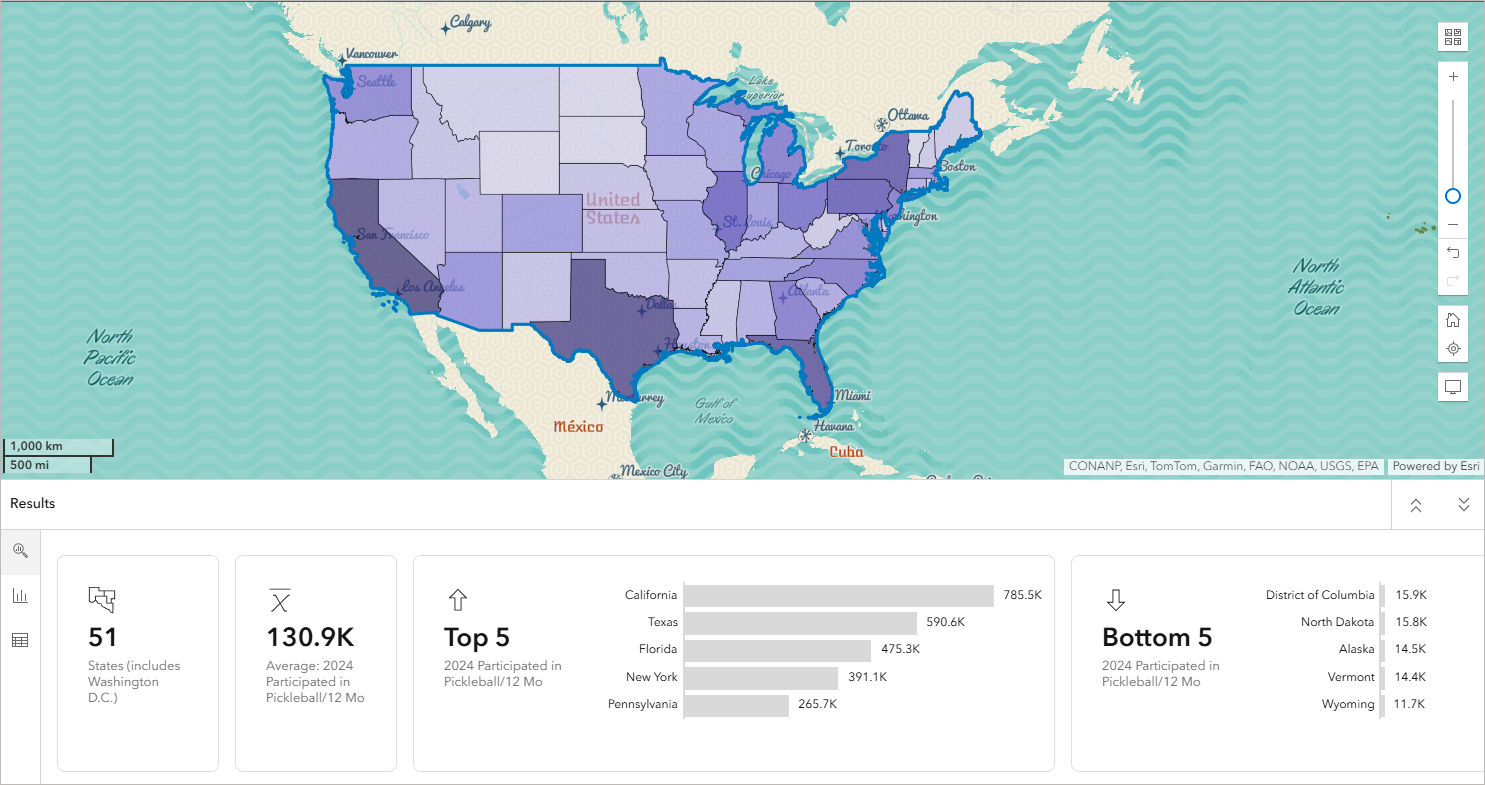Redo the map navigation

tap(1452, 281)
